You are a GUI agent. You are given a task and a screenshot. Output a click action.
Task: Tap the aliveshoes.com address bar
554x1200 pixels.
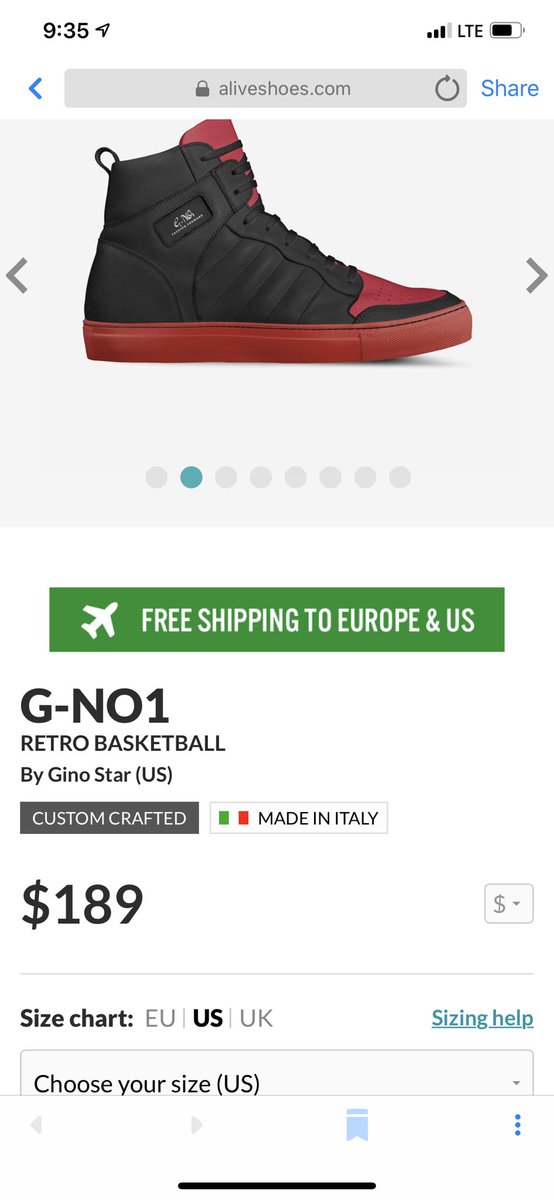click(265, 88)
